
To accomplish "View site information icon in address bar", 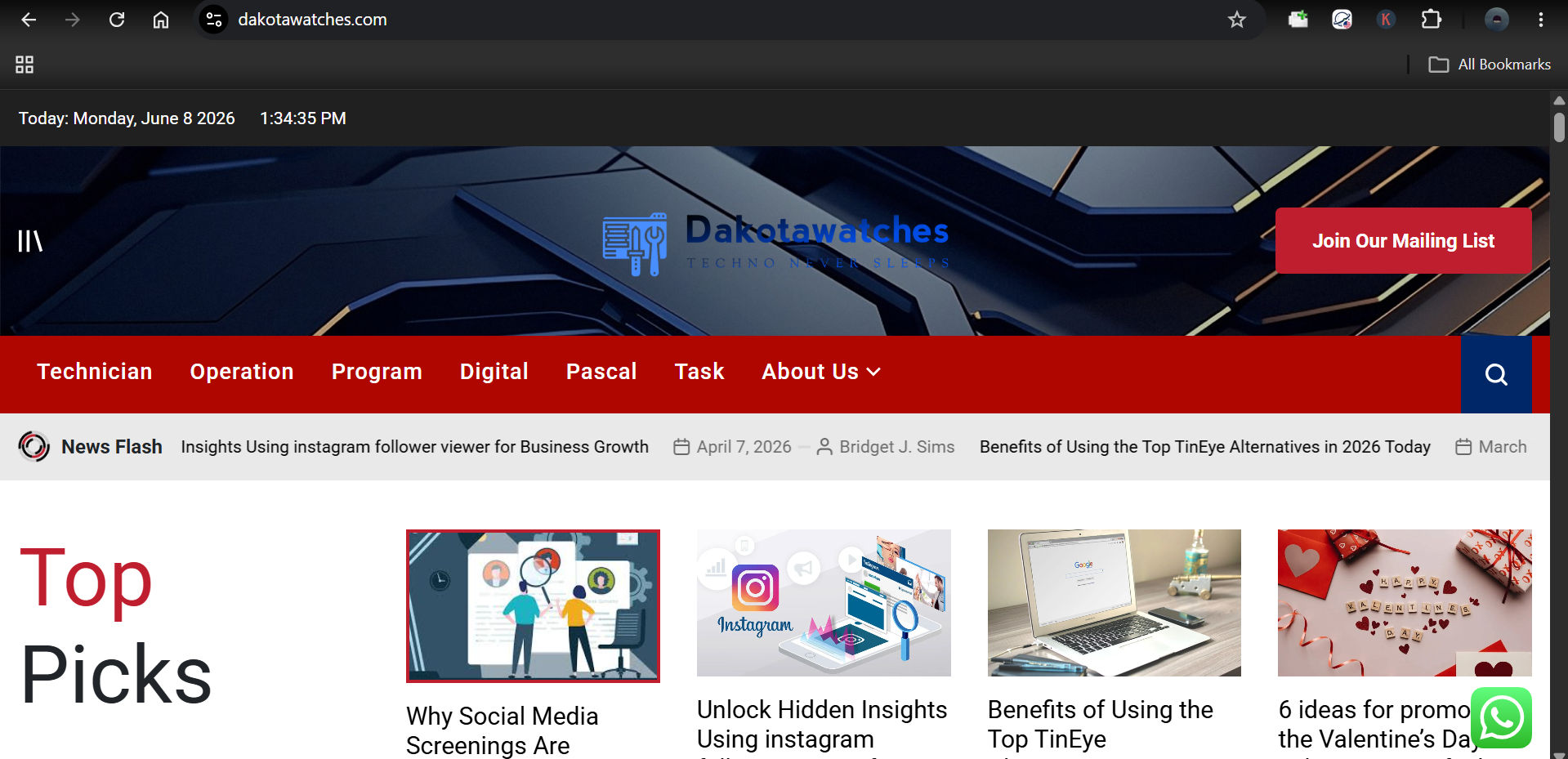I will (x=214, y=20).
